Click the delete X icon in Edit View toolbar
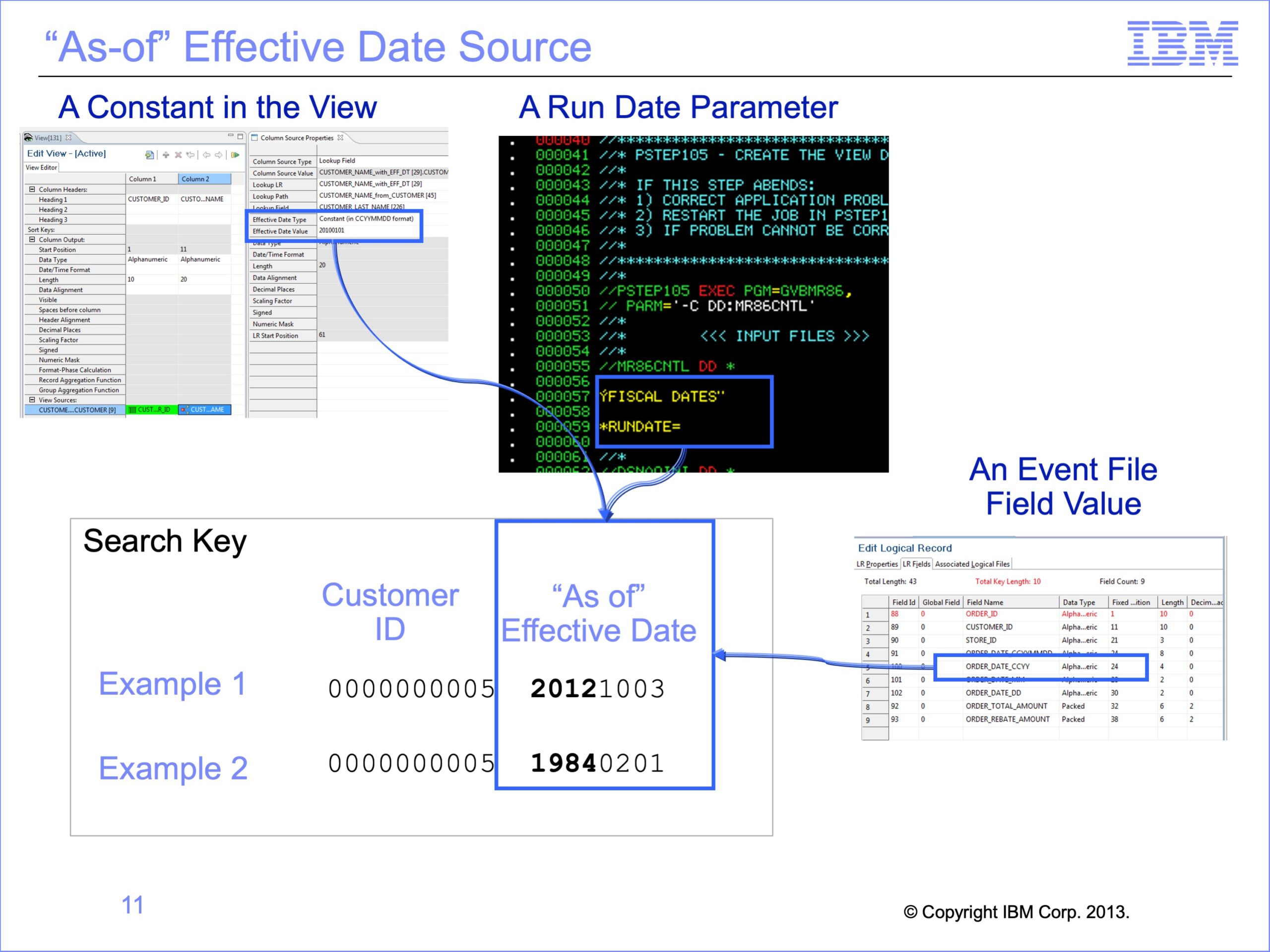 point(178,155)
